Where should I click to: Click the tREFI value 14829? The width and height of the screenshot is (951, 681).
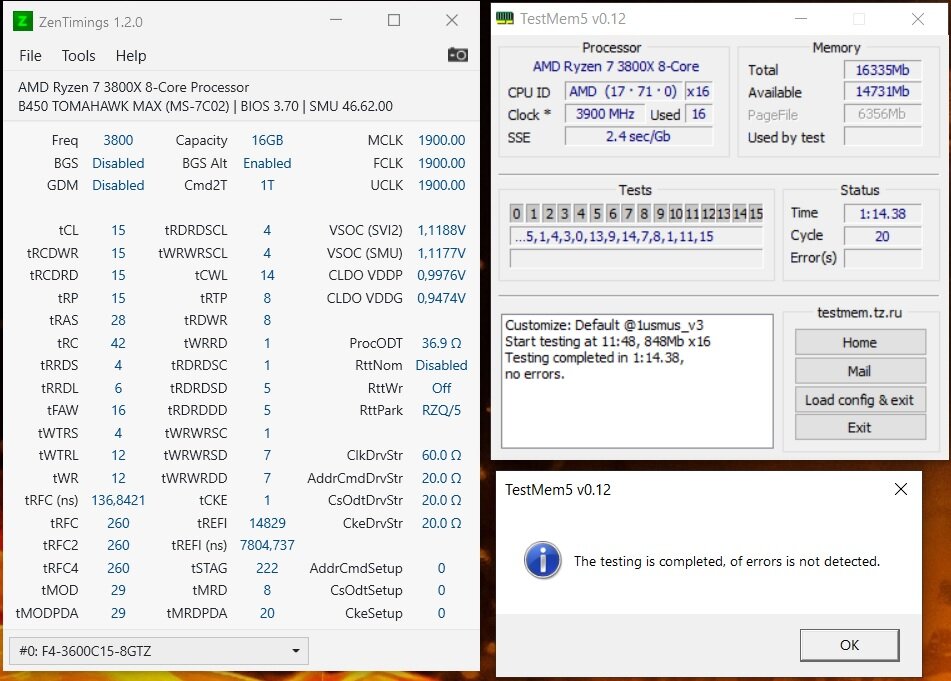(x=267, y=523)
